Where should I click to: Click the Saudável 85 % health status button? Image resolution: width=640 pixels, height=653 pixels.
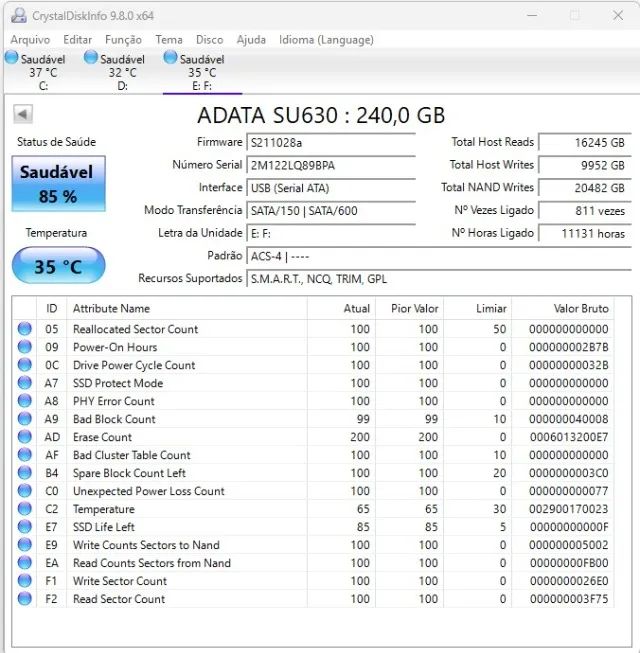point(58,184)
